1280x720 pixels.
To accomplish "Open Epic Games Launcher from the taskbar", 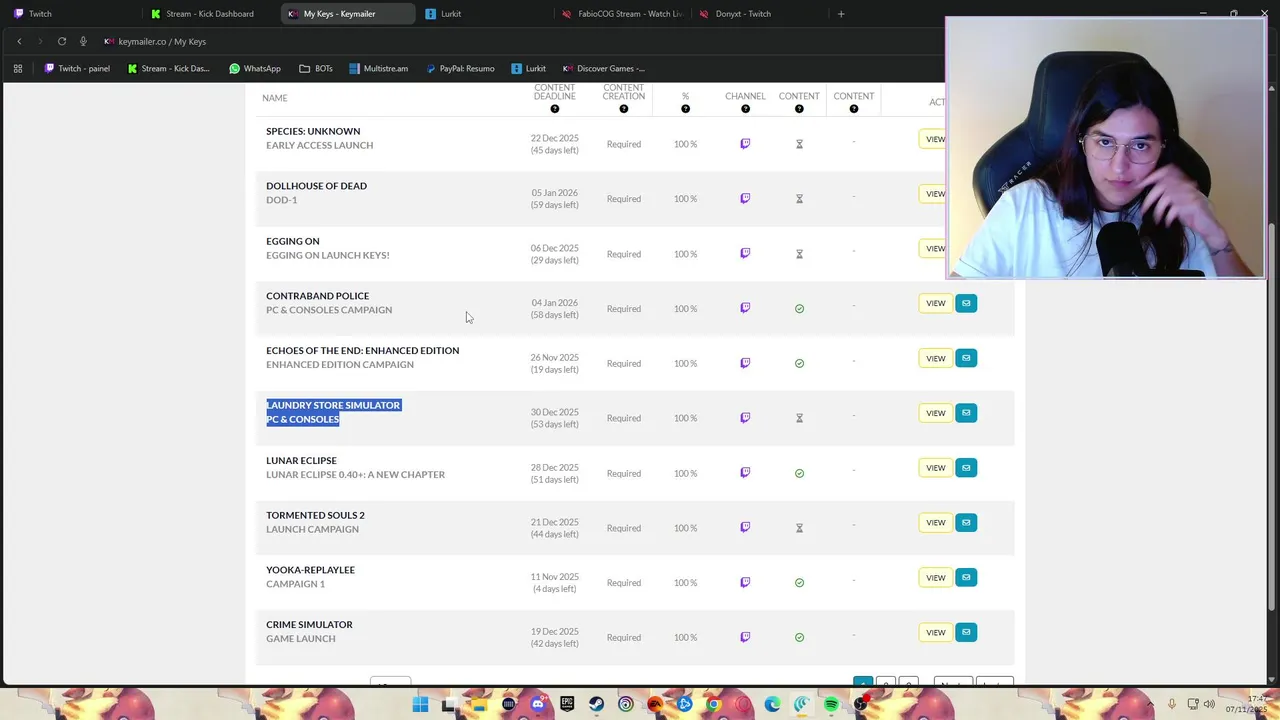I will click(567, 704).
